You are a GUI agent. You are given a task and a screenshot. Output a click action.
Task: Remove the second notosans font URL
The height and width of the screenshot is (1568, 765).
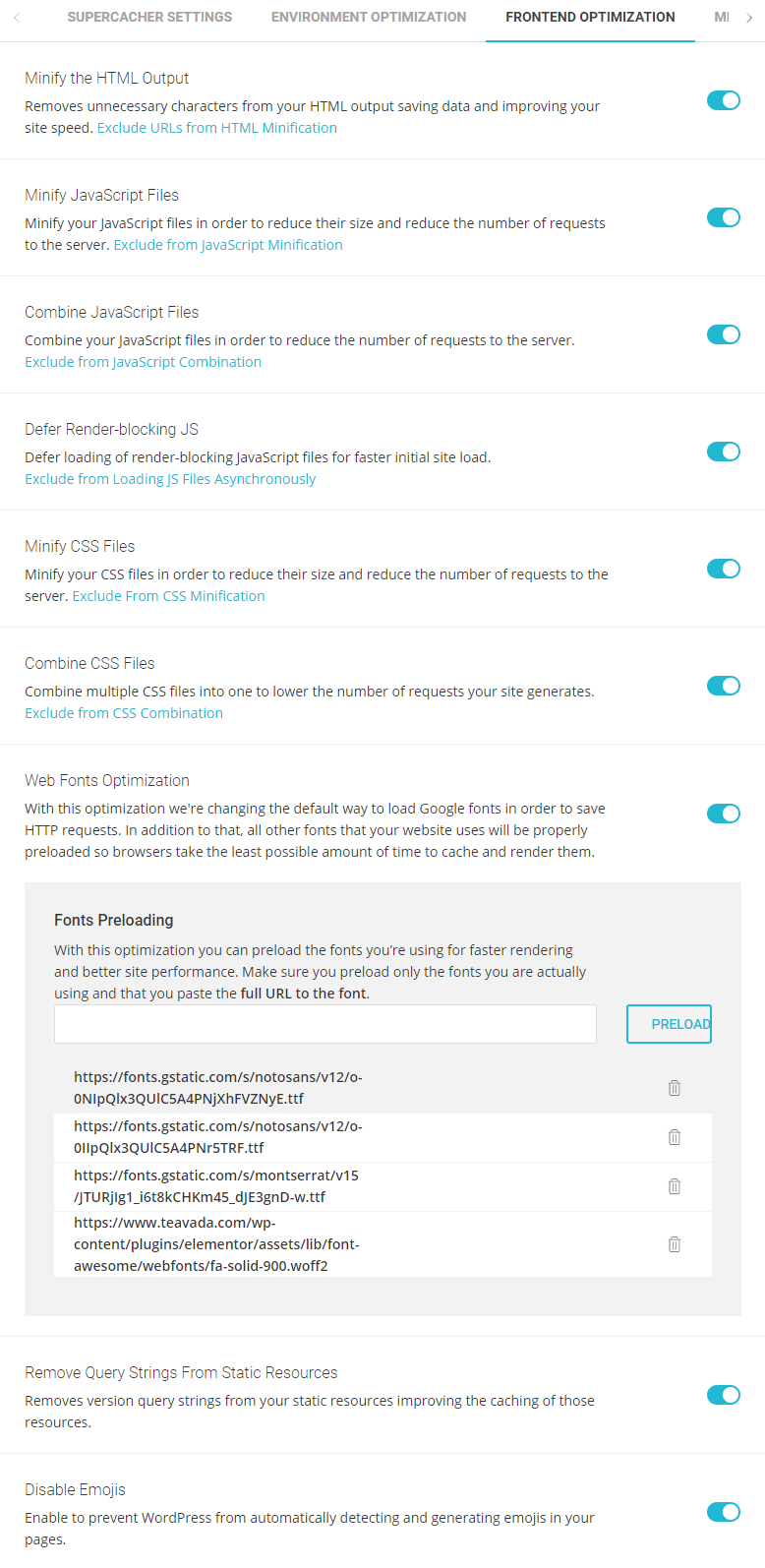pos(674,1136)
